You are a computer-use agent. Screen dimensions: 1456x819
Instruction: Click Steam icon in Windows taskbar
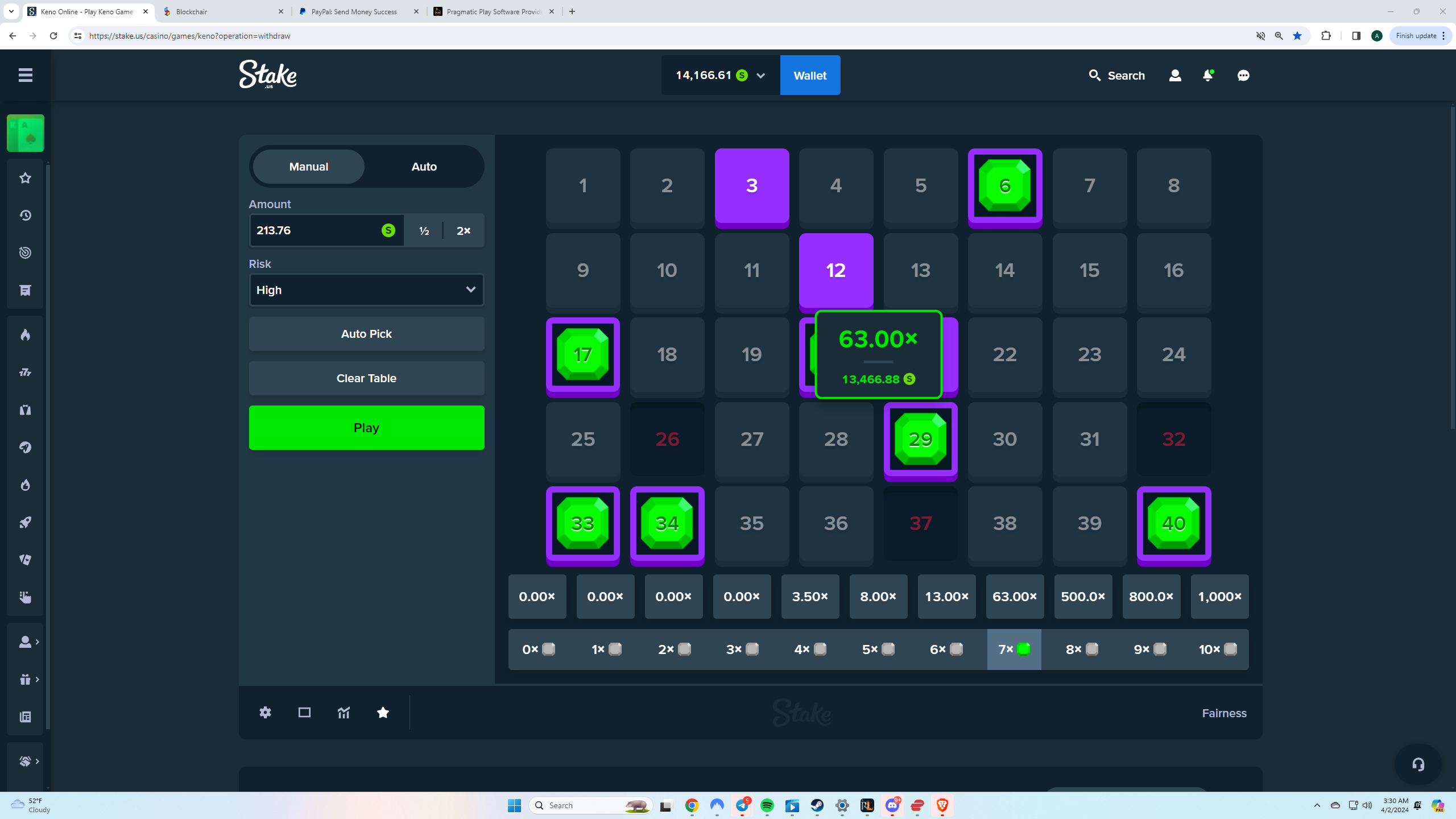[817, 805]
